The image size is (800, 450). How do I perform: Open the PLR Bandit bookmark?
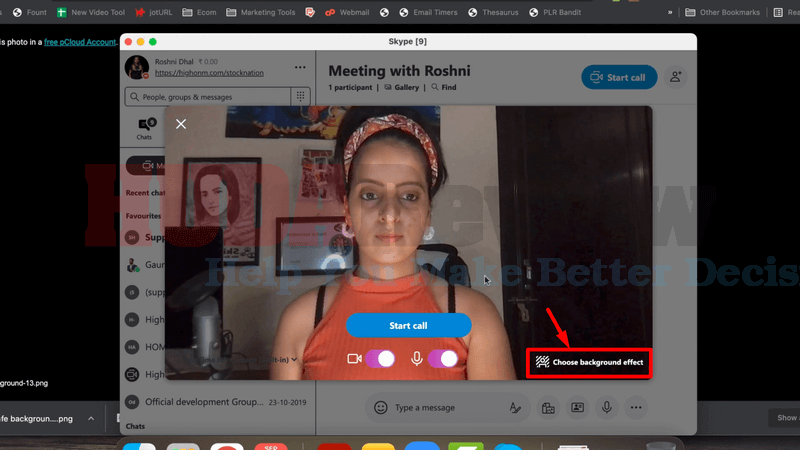point(555,12)
